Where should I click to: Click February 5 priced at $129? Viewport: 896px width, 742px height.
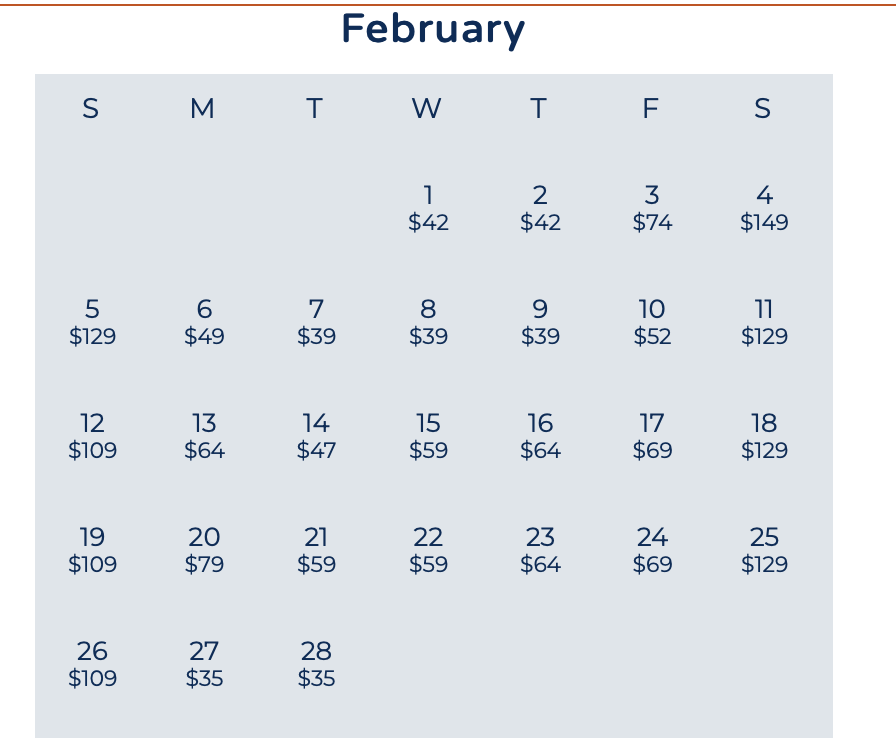coord(92,322)
